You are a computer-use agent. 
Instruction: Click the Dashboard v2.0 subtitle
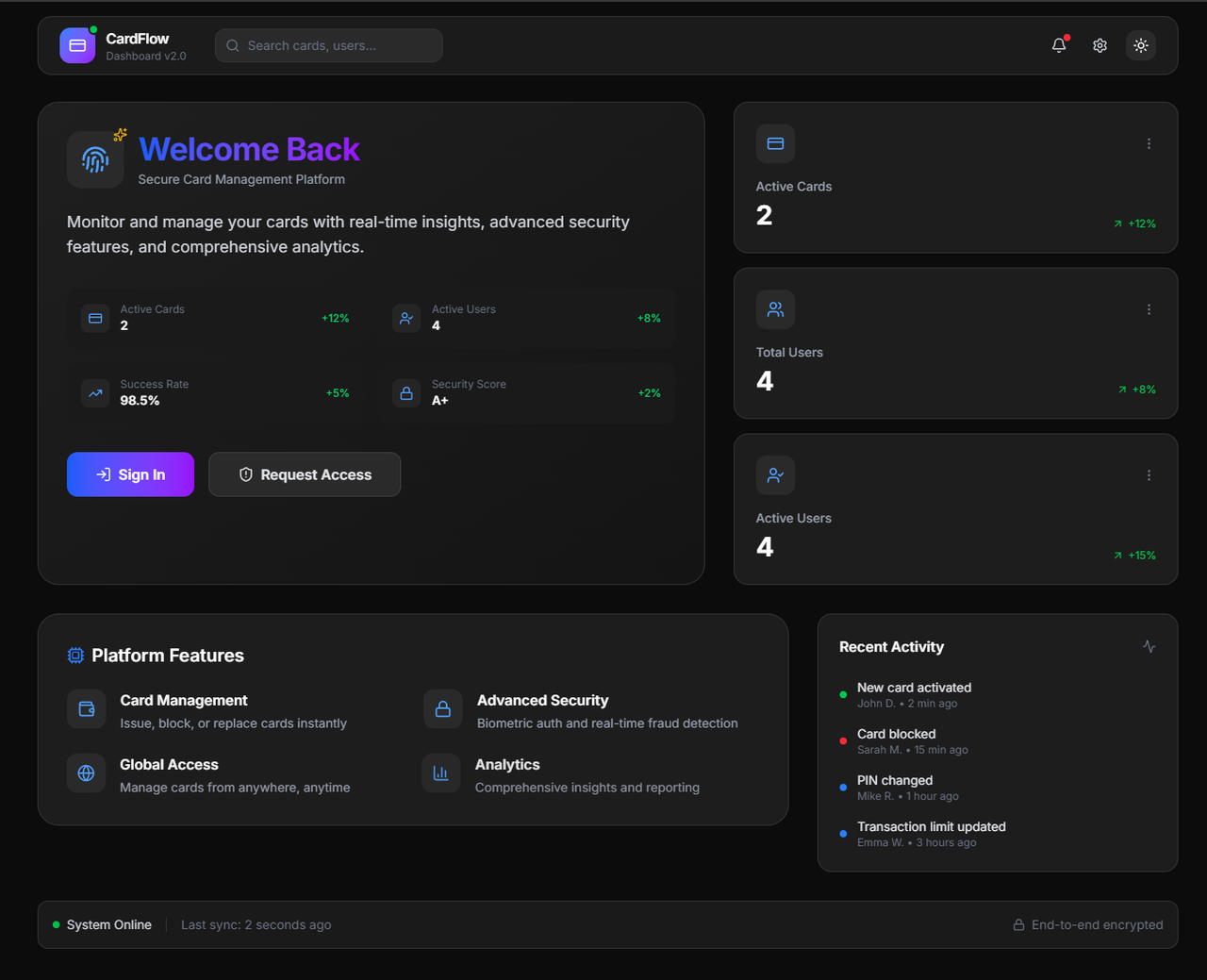tap(146, 57)
